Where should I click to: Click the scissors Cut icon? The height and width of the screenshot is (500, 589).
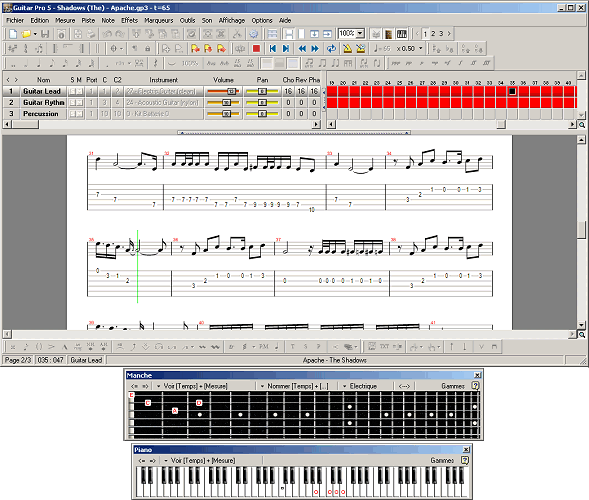click(237, 34)
